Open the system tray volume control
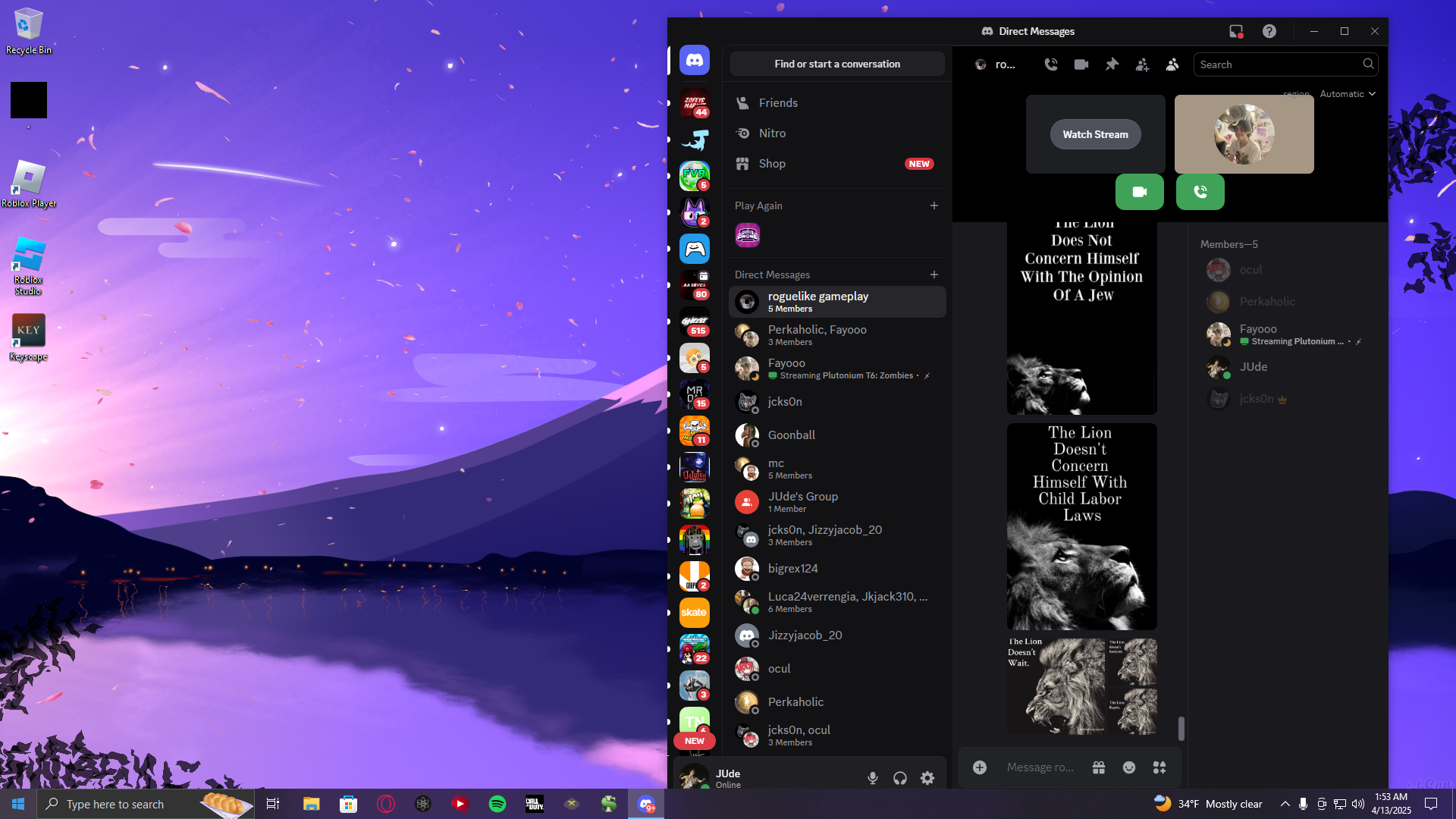This screenshot has height=819, width=1456. [x=1358, y=804]
